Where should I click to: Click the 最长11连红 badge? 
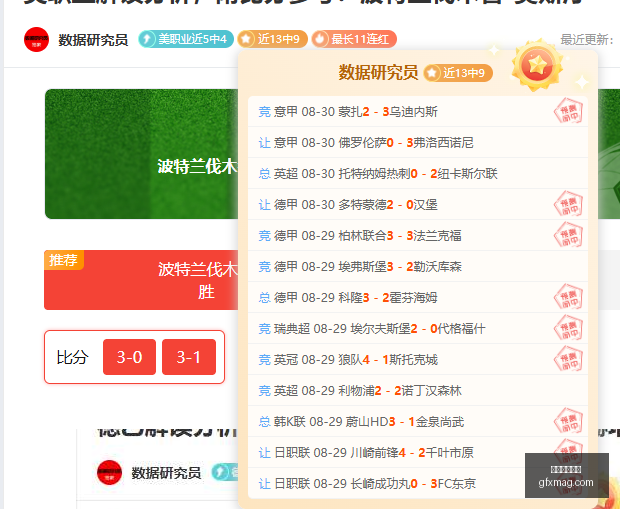pos(354,39)
